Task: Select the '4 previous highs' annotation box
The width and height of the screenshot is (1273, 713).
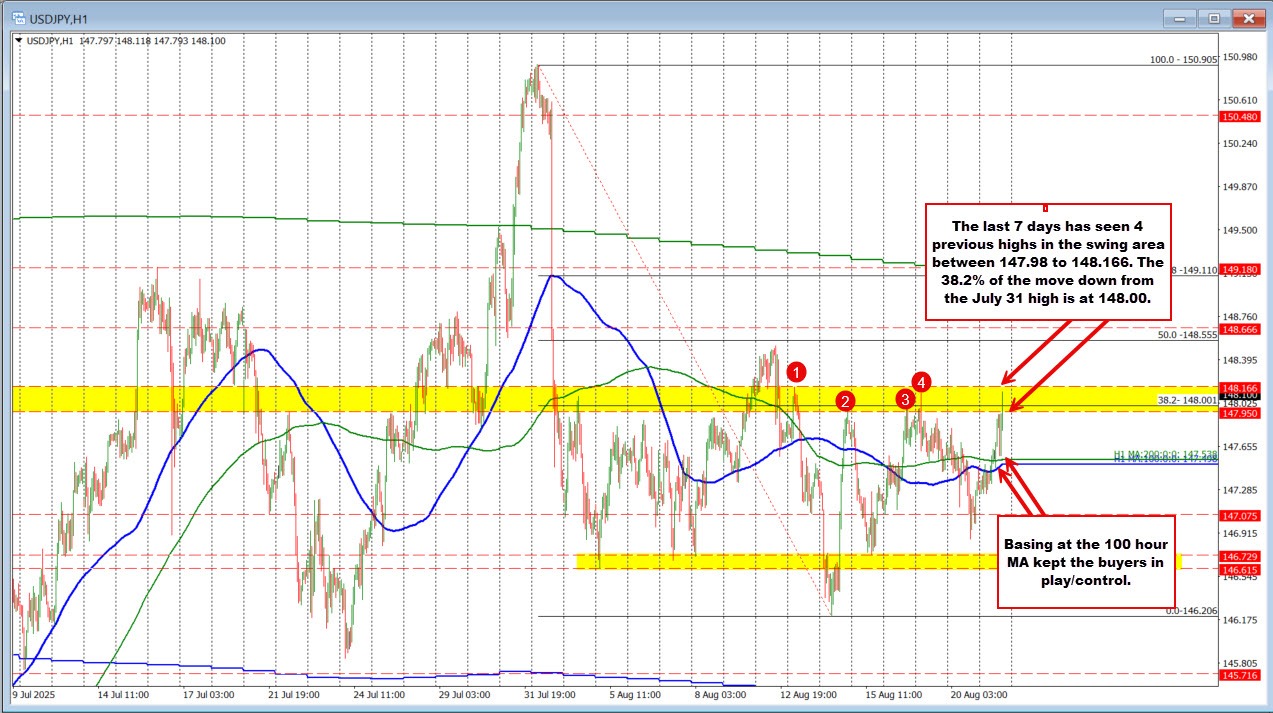Action: click(1046, 260)
